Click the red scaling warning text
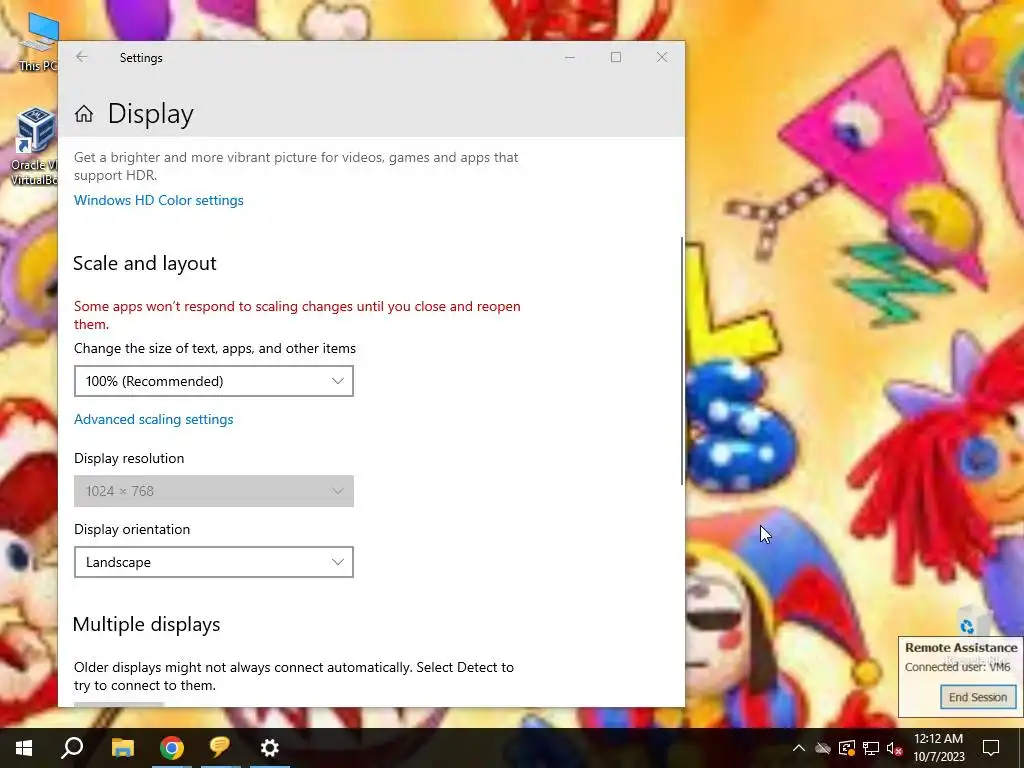This screenshot has height=768, width=1024. coord(297,315)
